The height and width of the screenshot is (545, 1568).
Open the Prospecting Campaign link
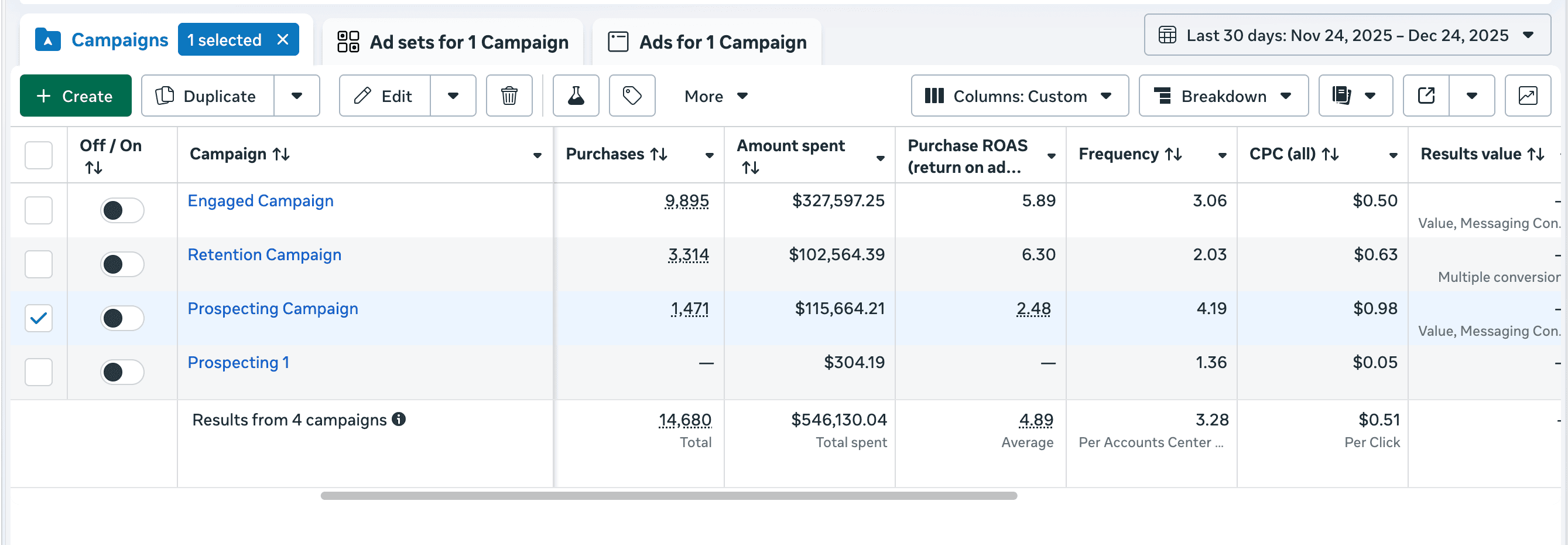(x=272, y=308)
